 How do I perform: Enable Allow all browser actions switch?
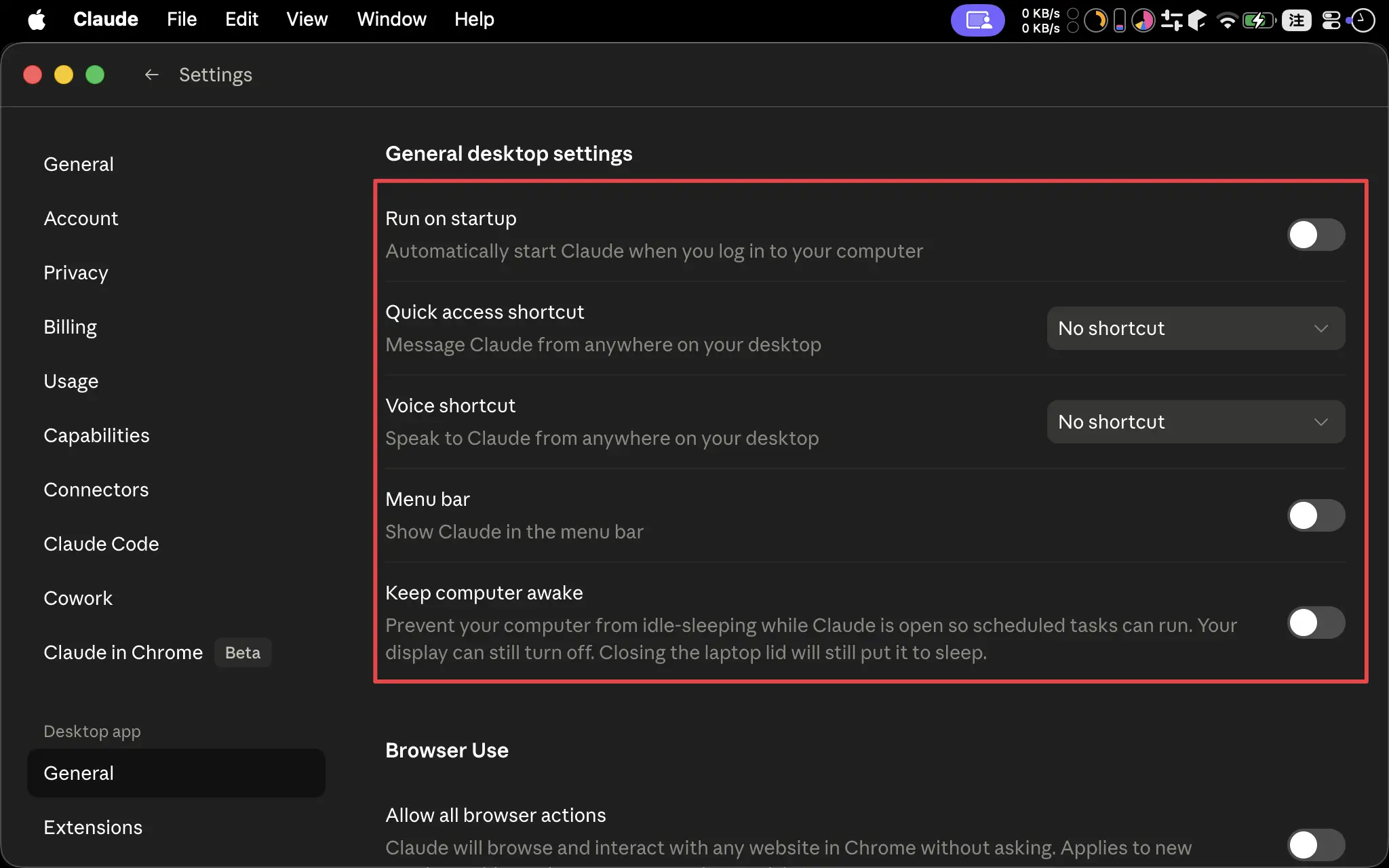(x=1316, y=845)
